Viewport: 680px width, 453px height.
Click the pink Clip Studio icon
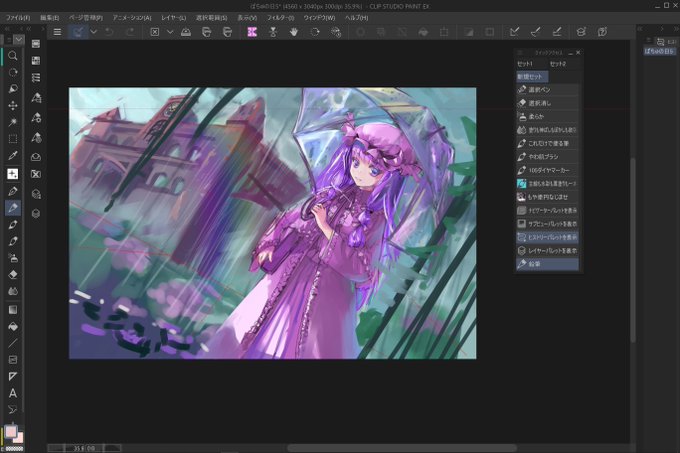click(252, 32)
